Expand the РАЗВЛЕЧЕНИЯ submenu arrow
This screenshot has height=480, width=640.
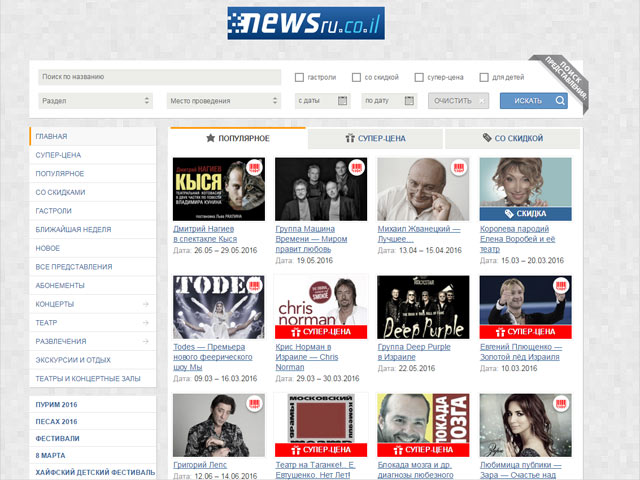145,341
